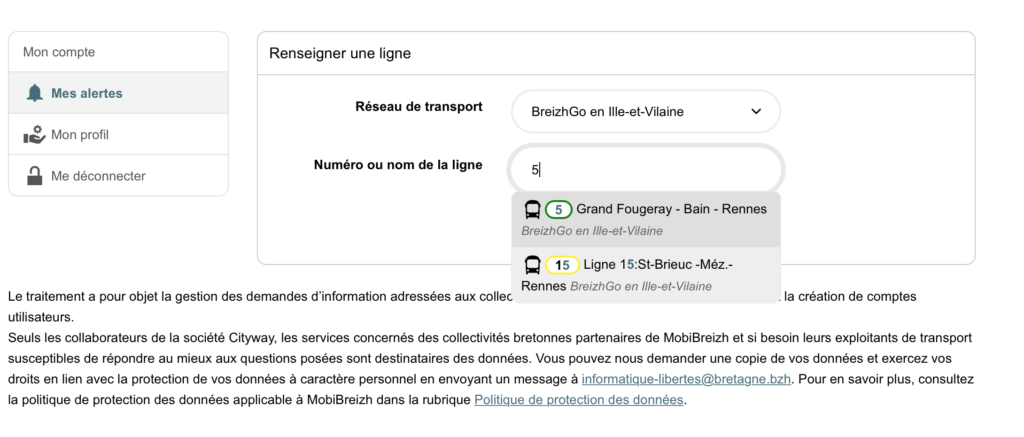Click the chevron arrow in network selector
Screen dimensions: 1024x437
[x=756, y=112]
